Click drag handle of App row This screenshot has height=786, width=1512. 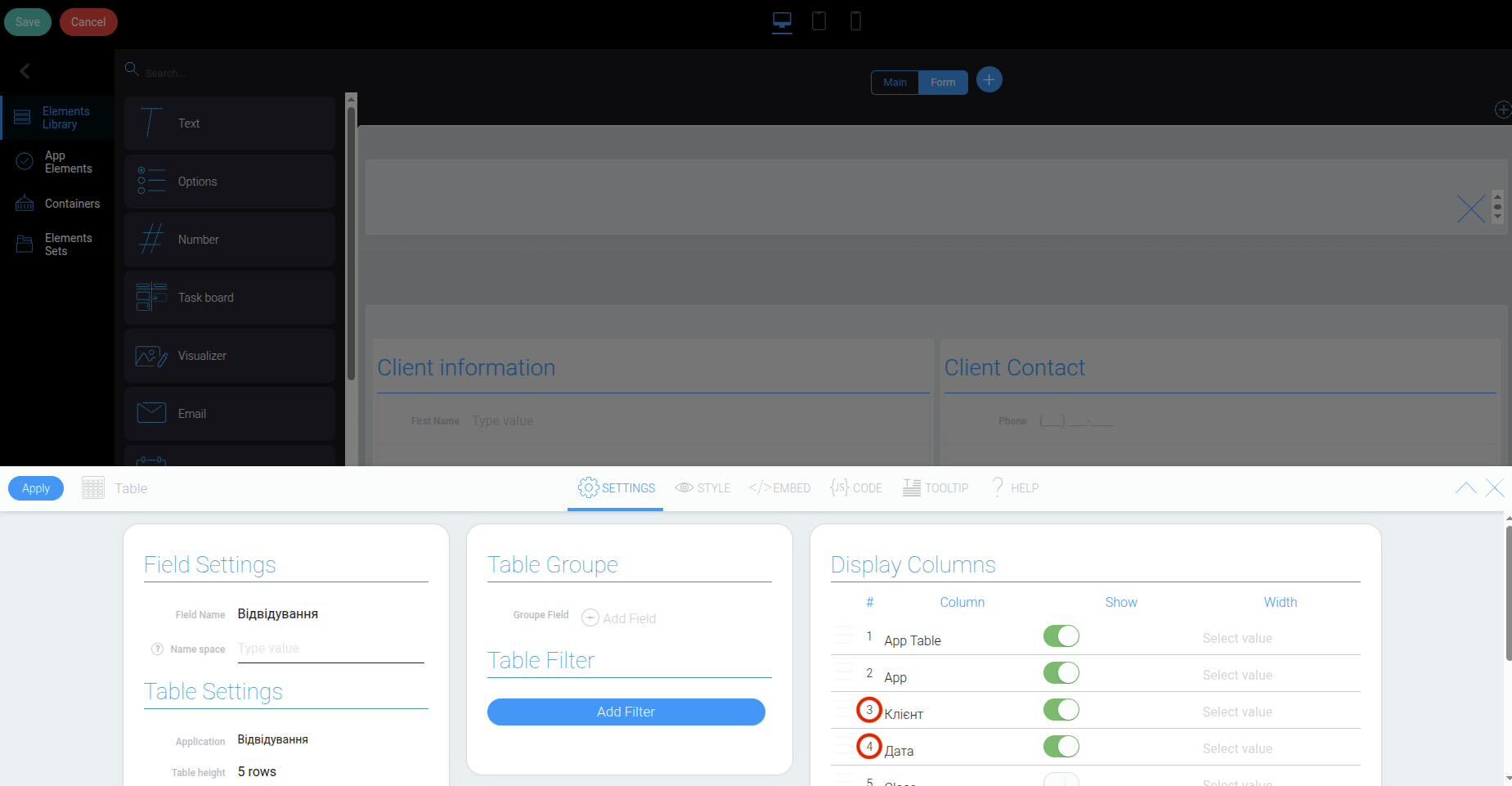tap(843, 673)
